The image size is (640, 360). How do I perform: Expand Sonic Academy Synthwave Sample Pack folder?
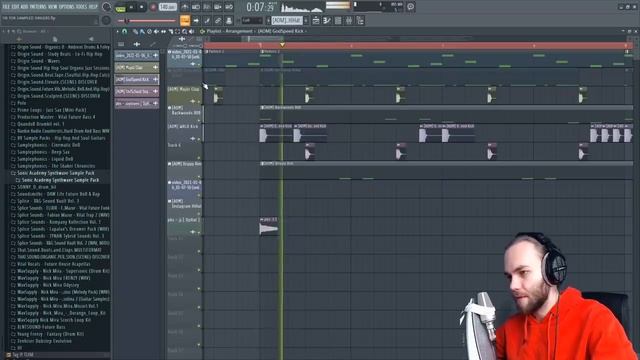(x=56, y=173)
